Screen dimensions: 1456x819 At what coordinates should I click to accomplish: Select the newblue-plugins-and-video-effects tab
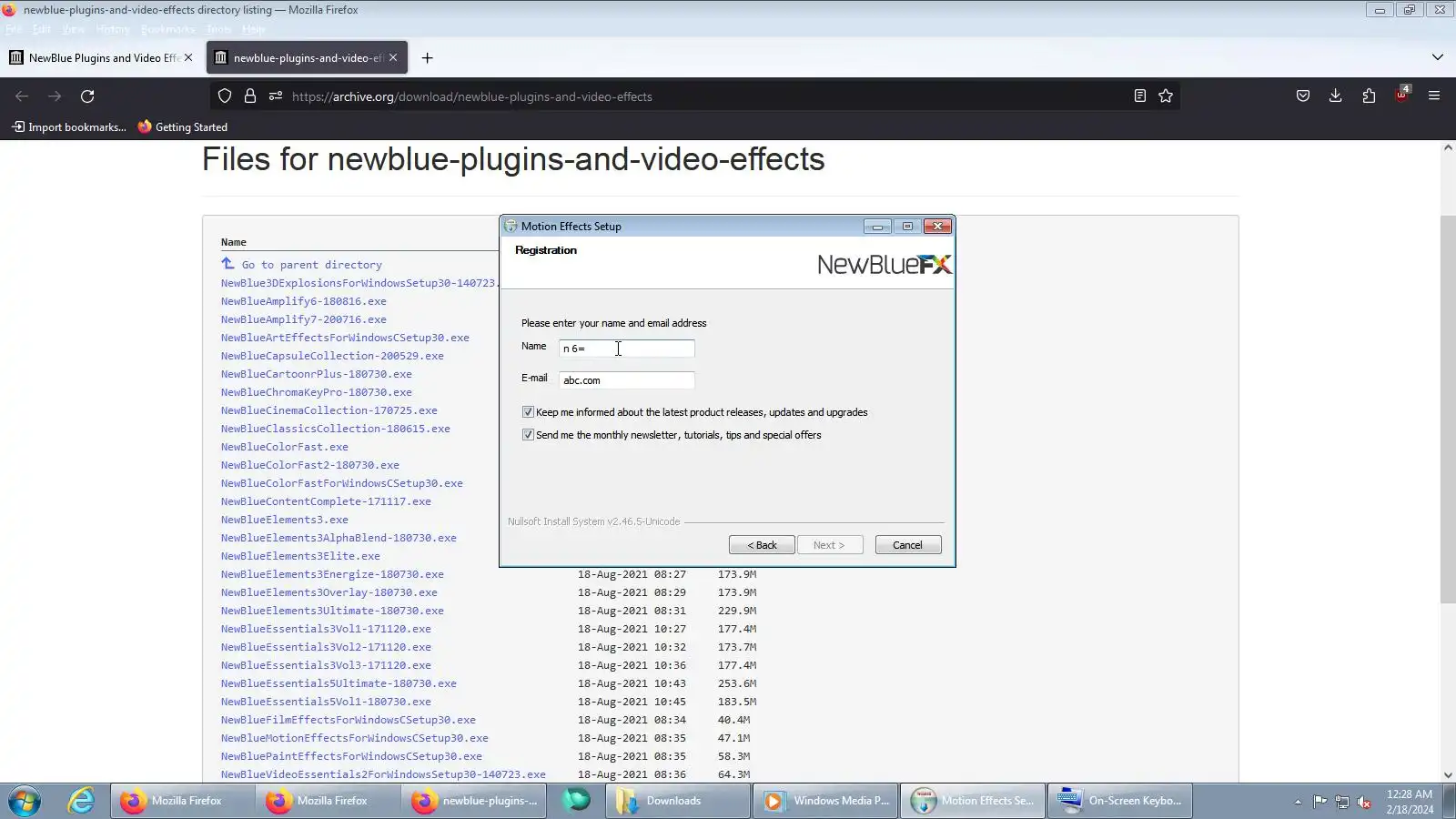tap(307, 58)
